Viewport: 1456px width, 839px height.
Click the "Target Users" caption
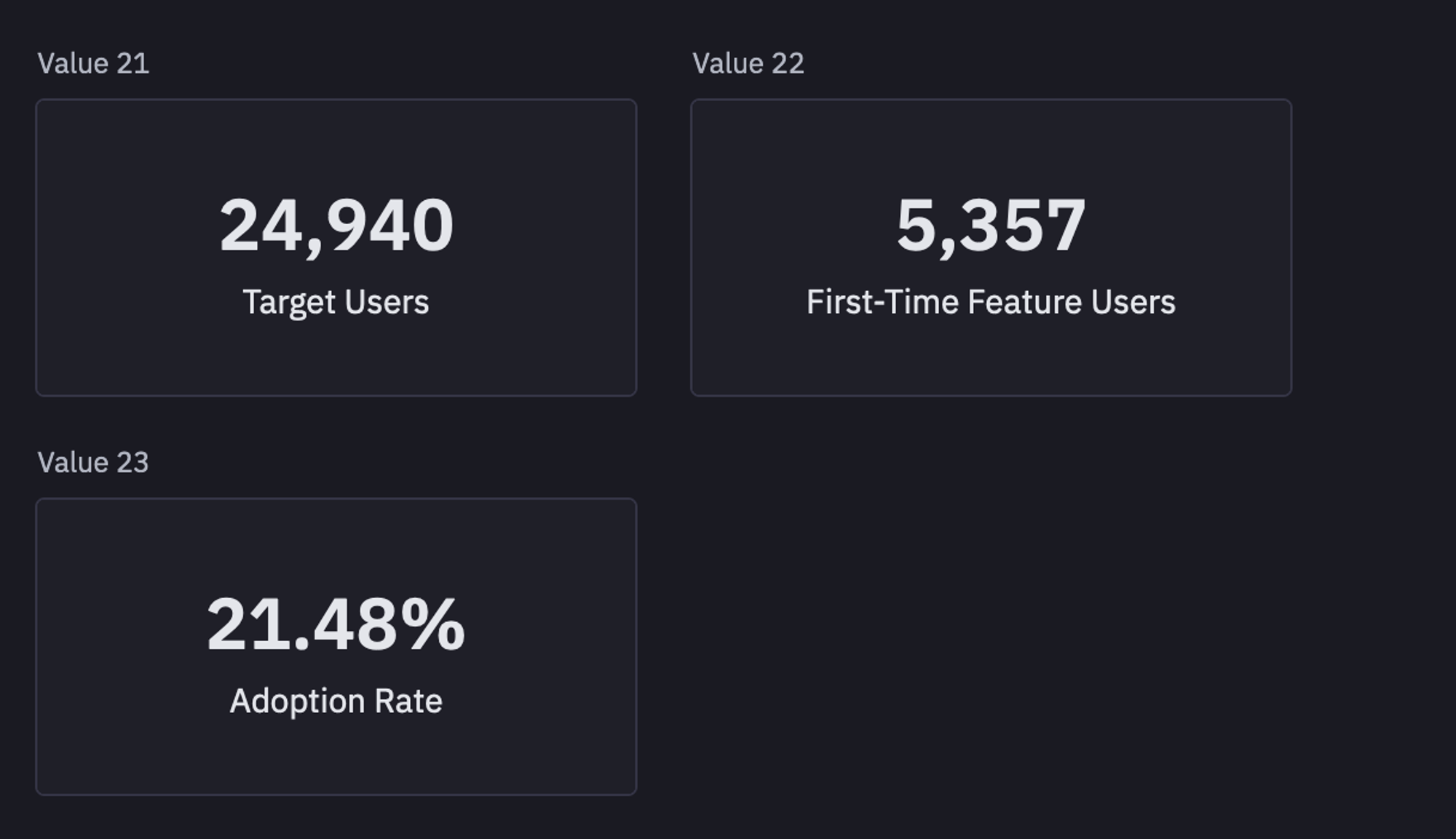point(336,302)
